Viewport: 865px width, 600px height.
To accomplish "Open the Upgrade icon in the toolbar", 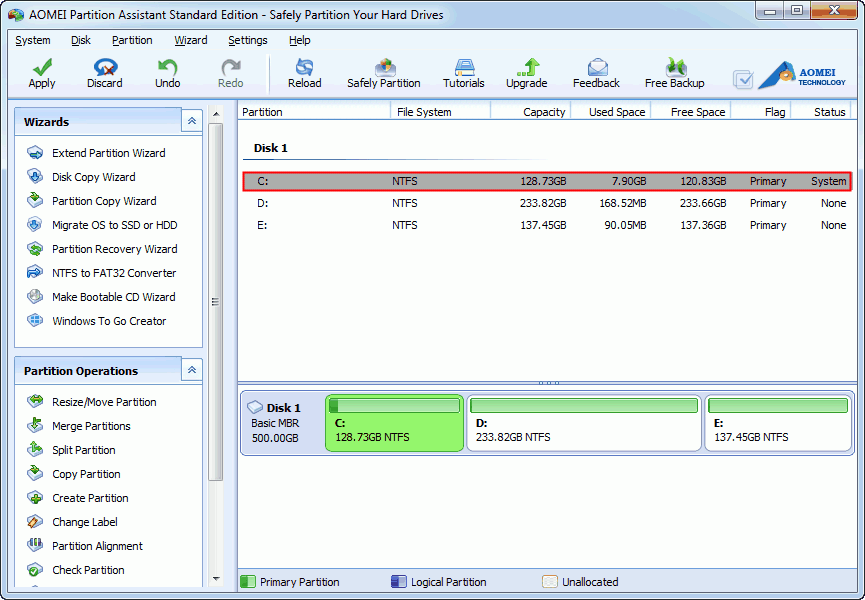I will [526, 72].
